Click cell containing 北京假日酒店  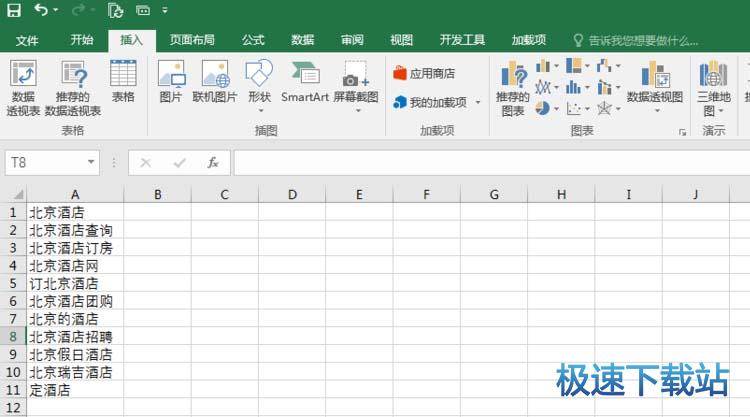pyautogui.click(x=75, y=354)
